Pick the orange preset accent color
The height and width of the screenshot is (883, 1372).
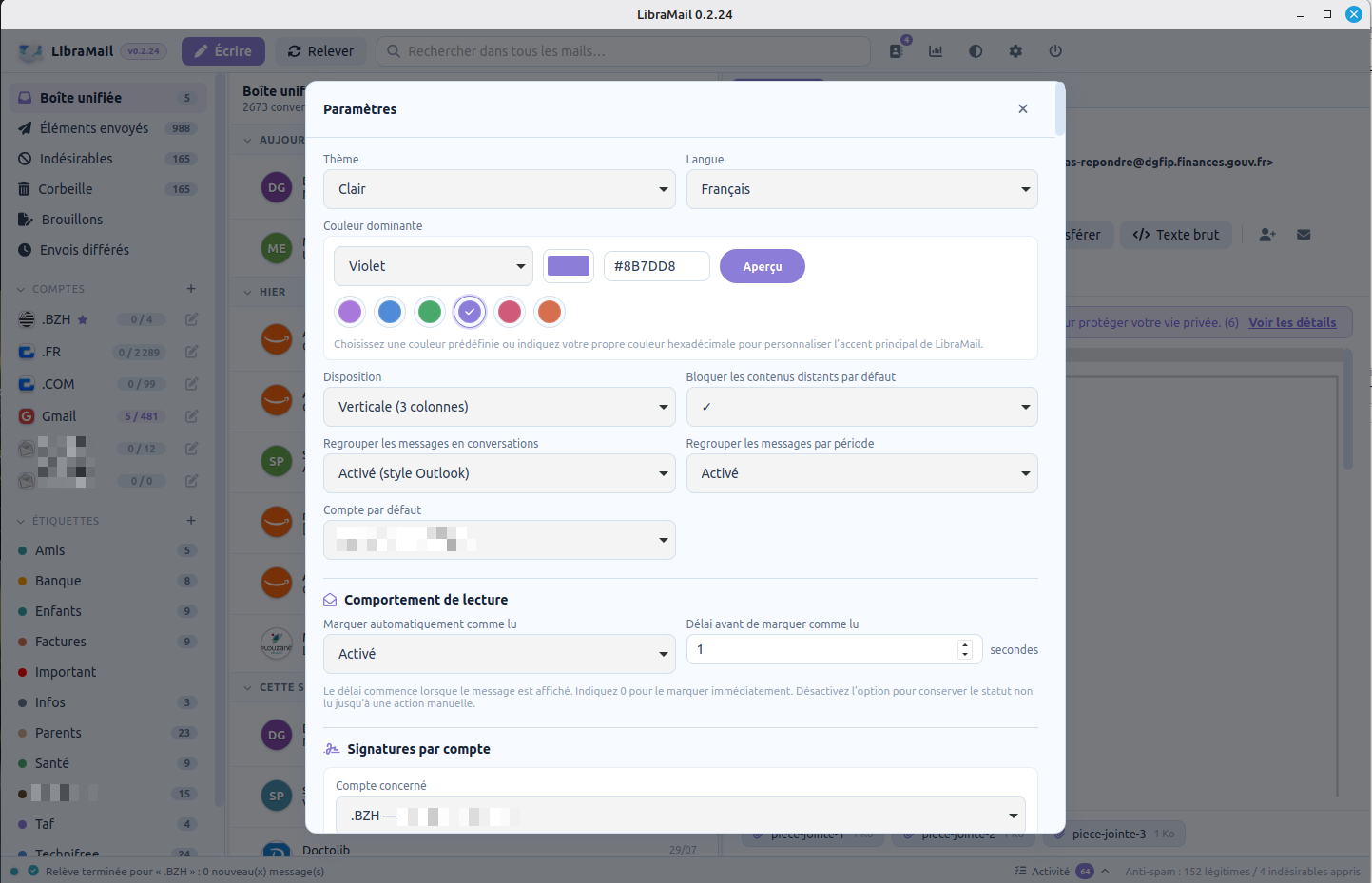point(550,312)
